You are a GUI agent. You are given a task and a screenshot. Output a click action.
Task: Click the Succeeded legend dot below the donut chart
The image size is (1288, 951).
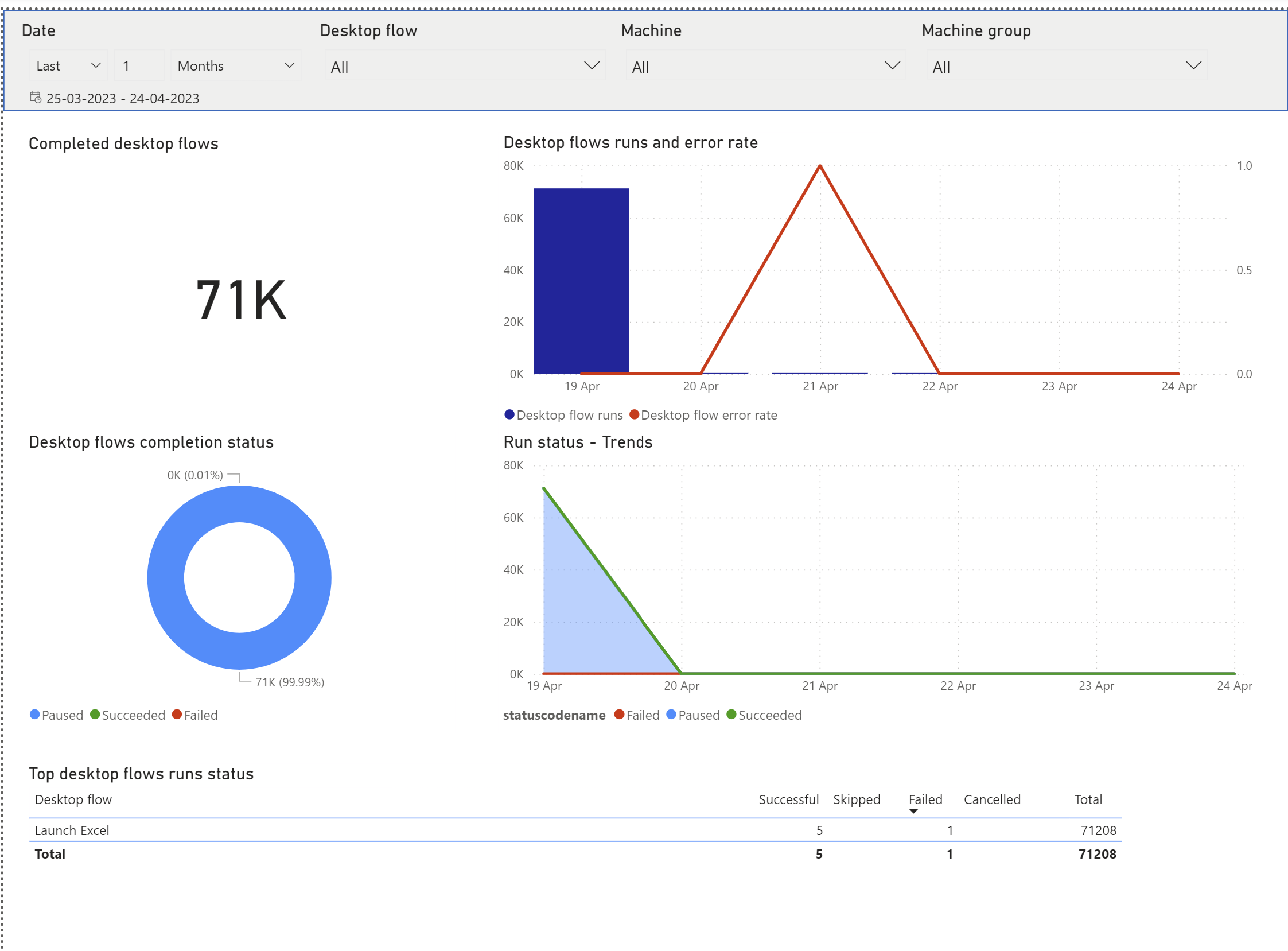96,715
